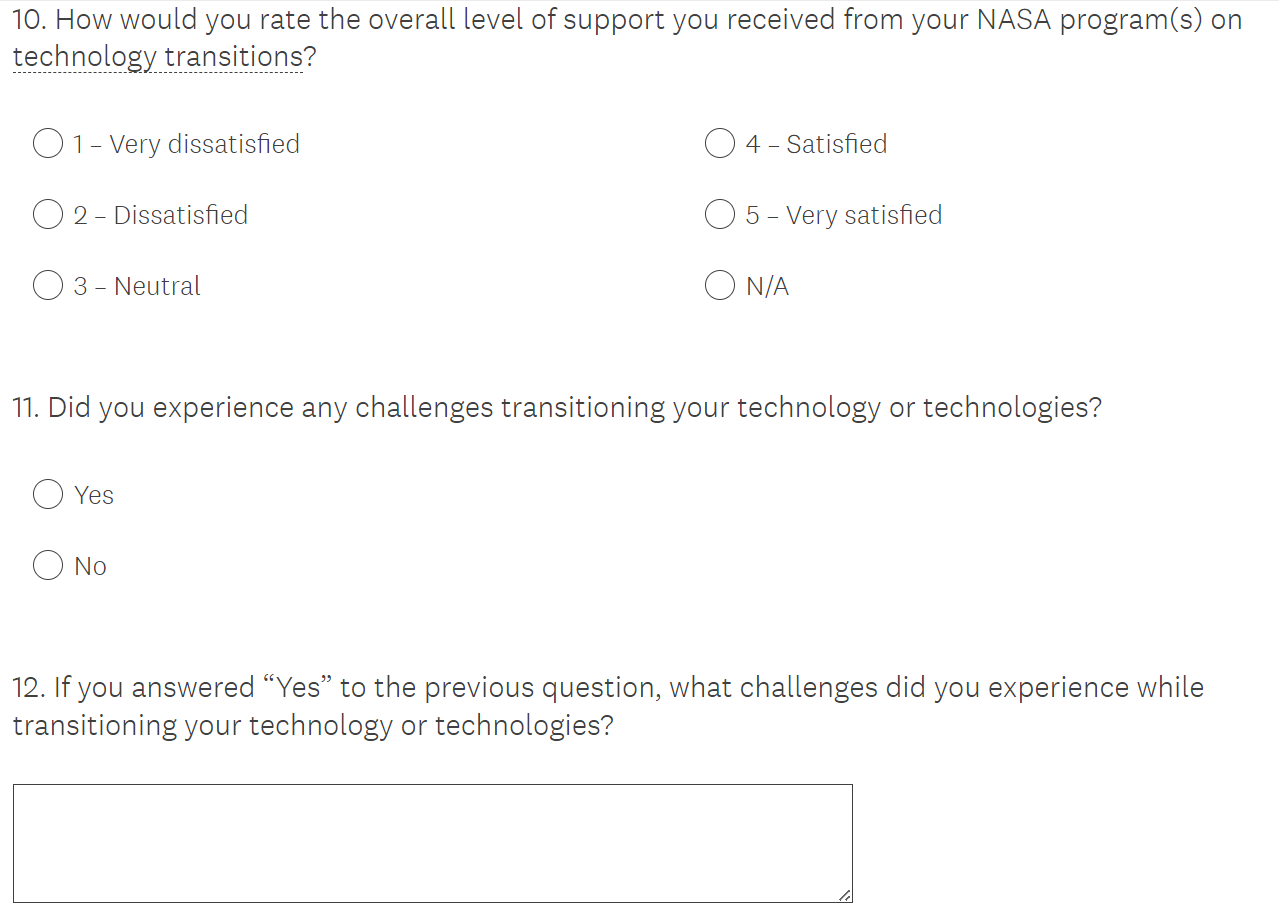Click the 'Very dissatisfied' label text
The height and width of the screenshot is (908, 1279).
pos(204,144)
